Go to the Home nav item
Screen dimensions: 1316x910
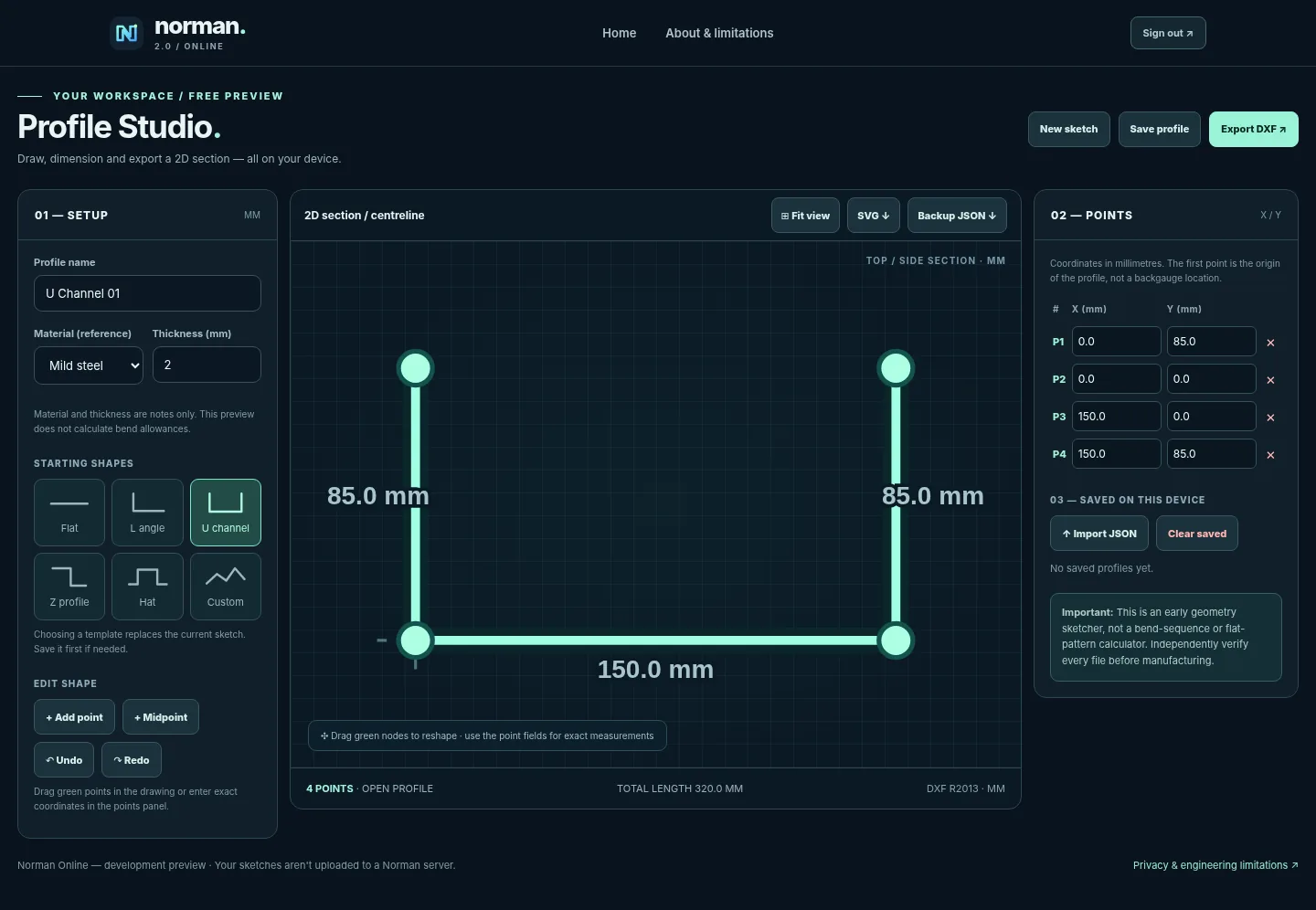(619, 33)
